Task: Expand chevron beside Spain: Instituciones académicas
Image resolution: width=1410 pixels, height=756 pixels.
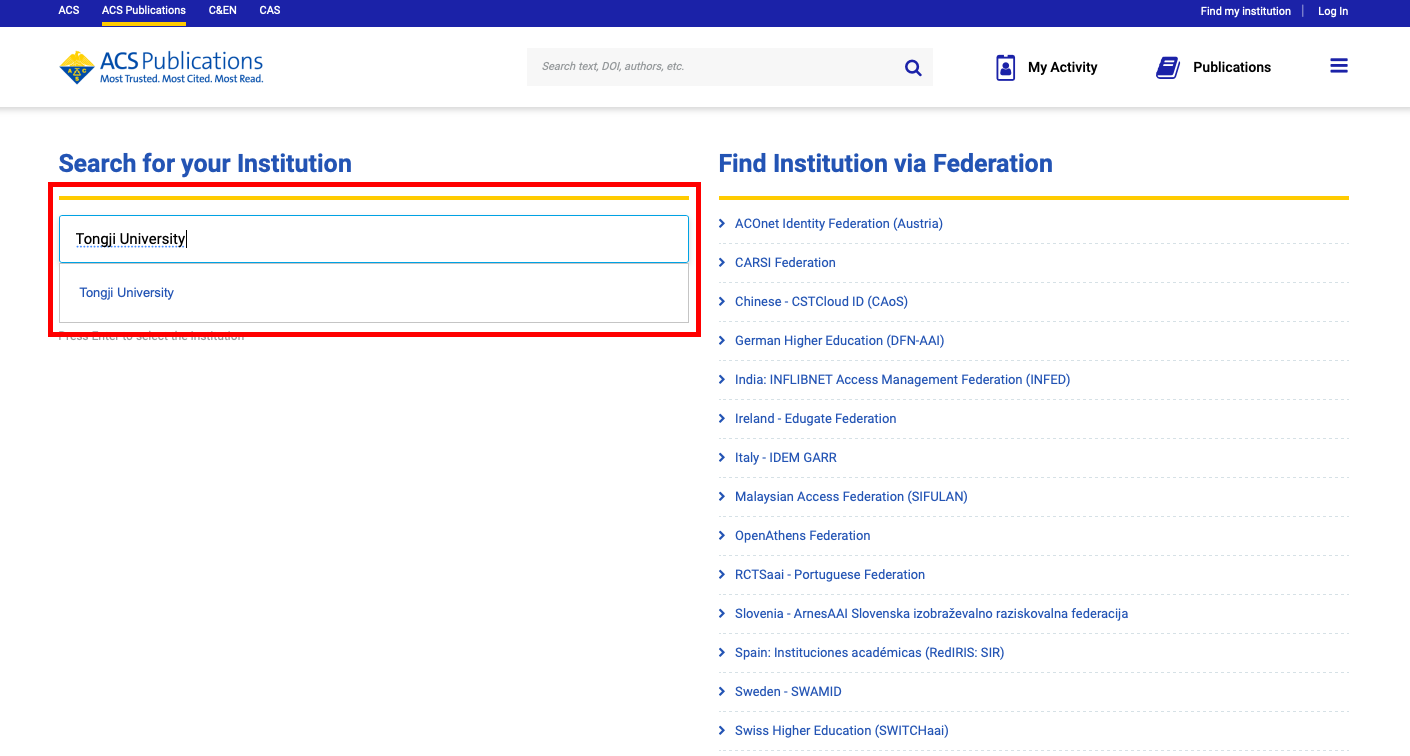Action: click(722, 652)
